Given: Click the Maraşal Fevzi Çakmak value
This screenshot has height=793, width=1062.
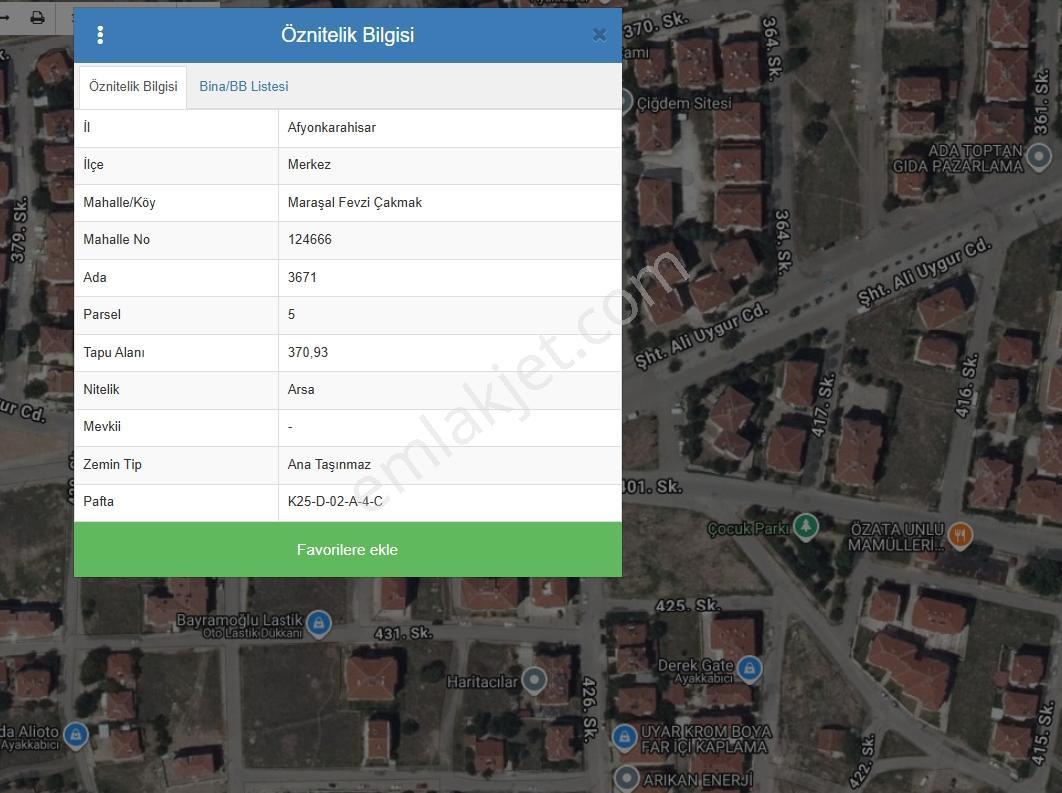Looking at the screenshot, I should coord(355,202).
